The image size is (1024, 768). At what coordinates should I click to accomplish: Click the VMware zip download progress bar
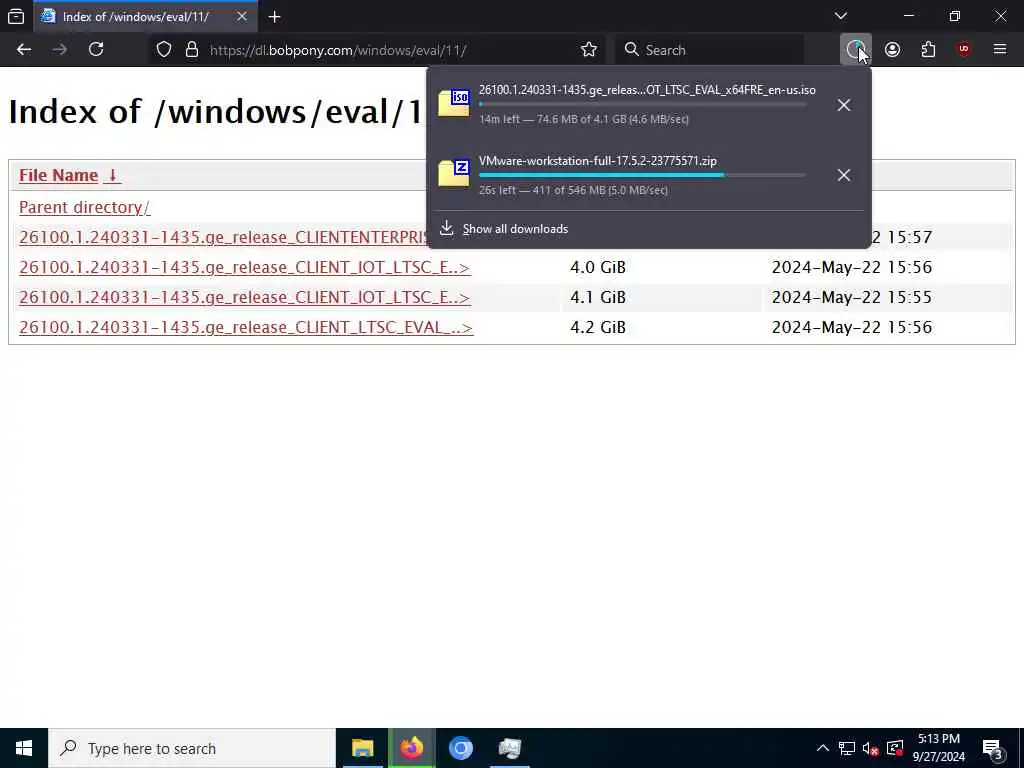[x=643, y=175]
